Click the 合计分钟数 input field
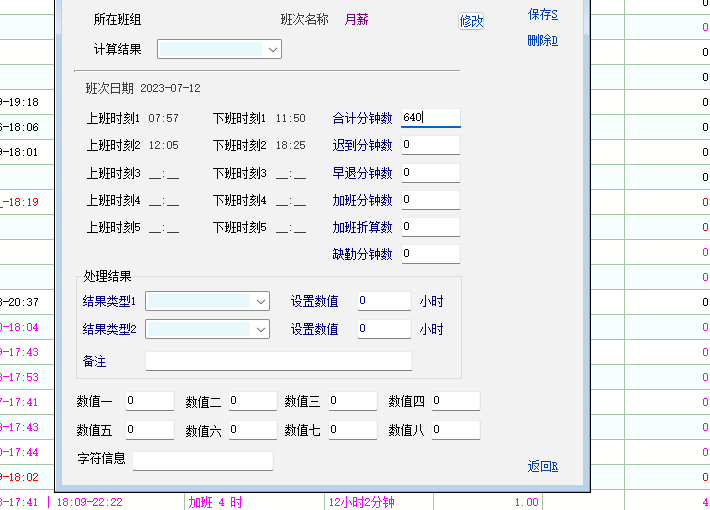 click(430, 118)
